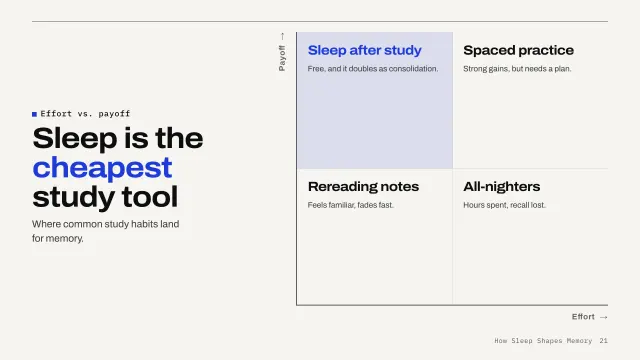Click the blue square bullet before 'Effort vs. payoff'

click(34, 114)
